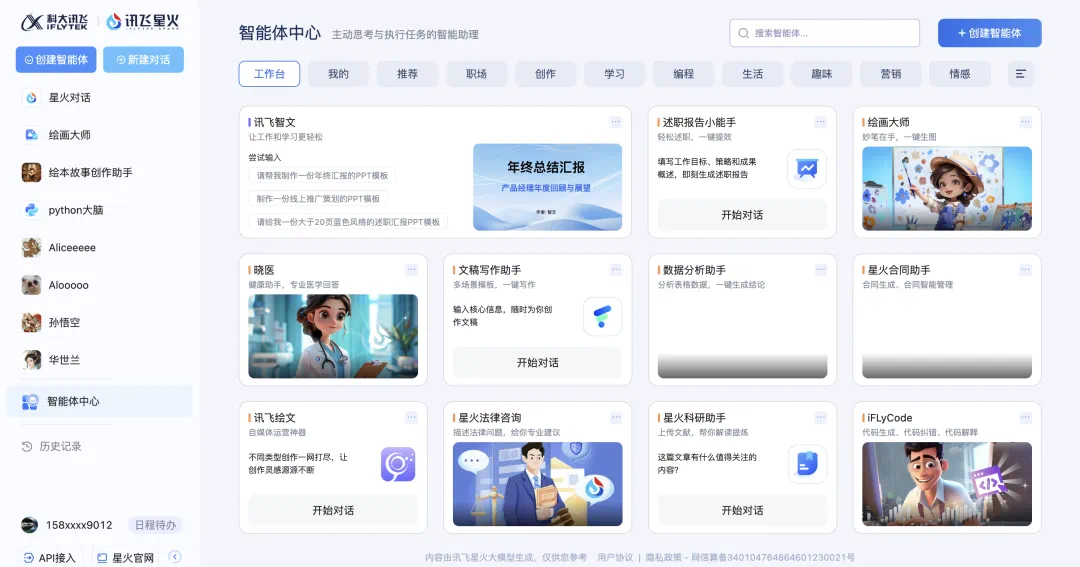The image size is (1080, 567).
Task: Click 开始对话 on the 文稿写作助手 card
Action: point(537,362)
